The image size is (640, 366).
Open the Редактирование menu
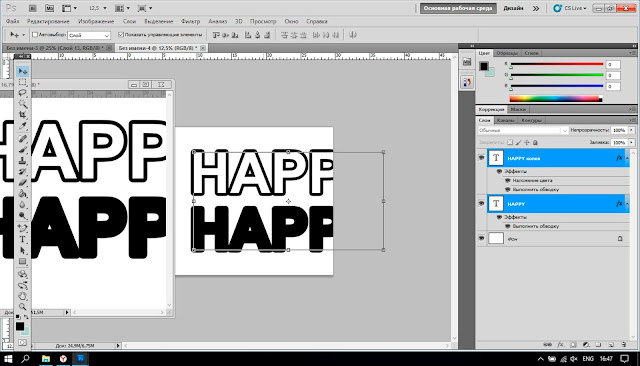pos(48,21)
